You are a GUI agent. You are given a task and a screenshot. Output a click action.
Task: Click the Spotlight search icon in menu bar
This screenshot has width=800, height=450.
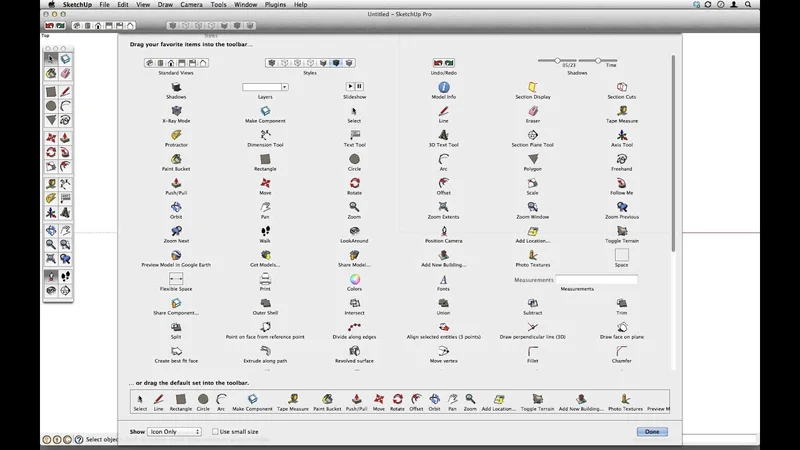(x=748, y=5)
